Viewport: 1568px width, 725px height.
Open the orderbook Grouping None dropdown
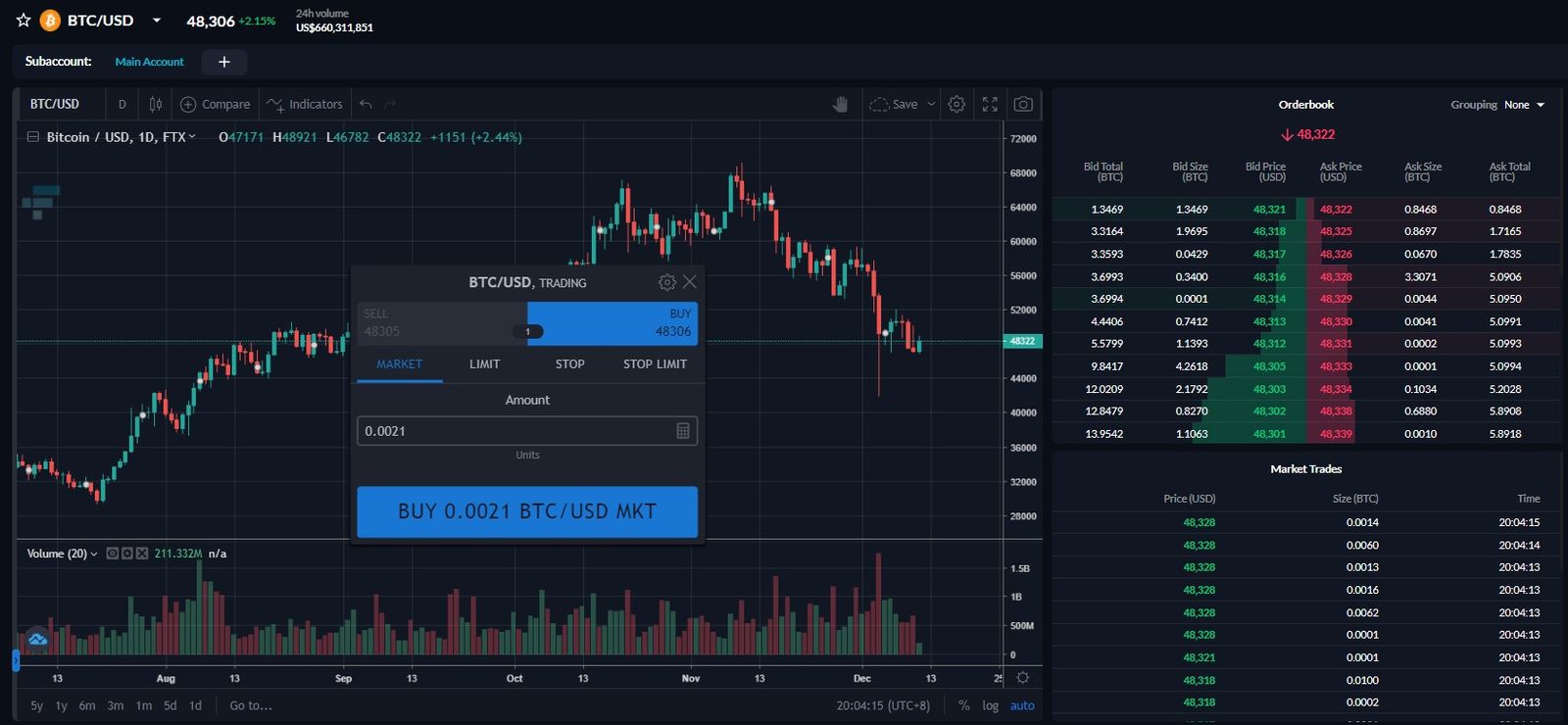click(1524, 105)
